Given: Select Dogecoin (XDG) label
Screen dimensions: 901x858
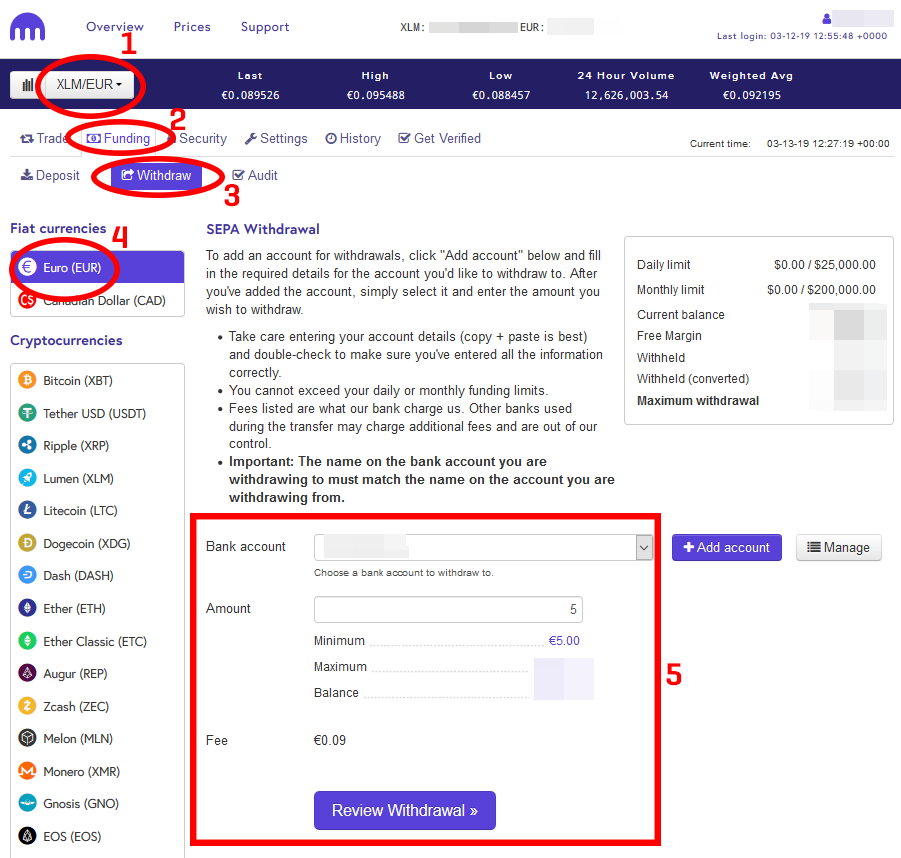Looking at the screenshot, I should [87, 544].
